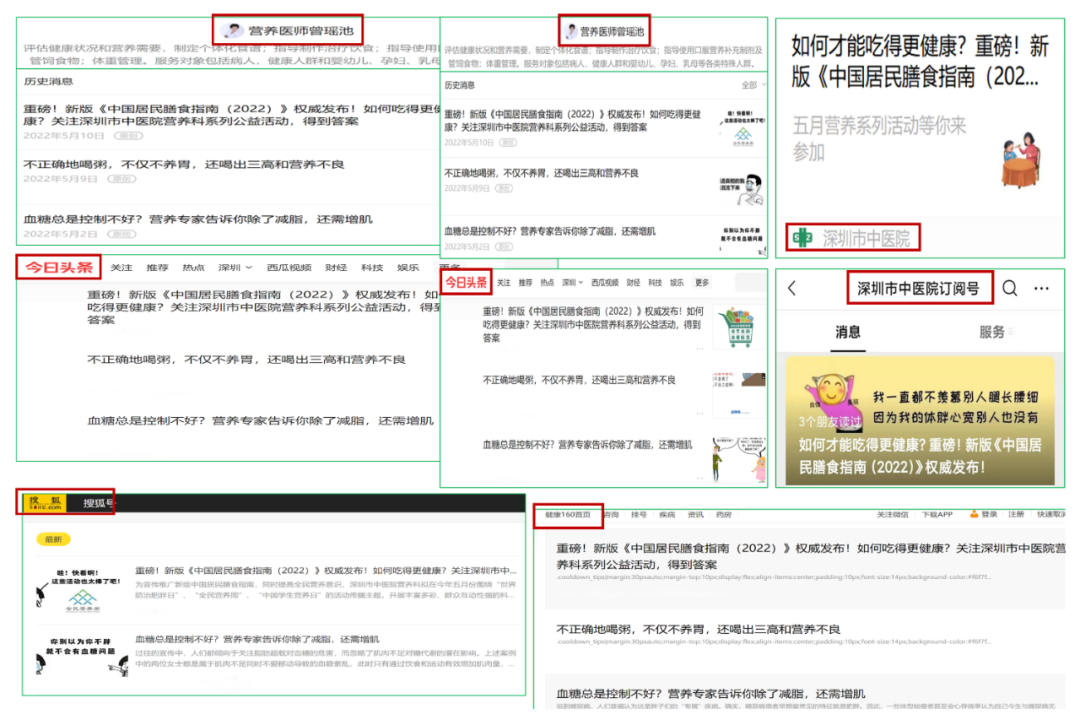Open the two cartoon people thumbnail in 今日头条
Viewport: 1080px width, 720px height.
point(739,458)
